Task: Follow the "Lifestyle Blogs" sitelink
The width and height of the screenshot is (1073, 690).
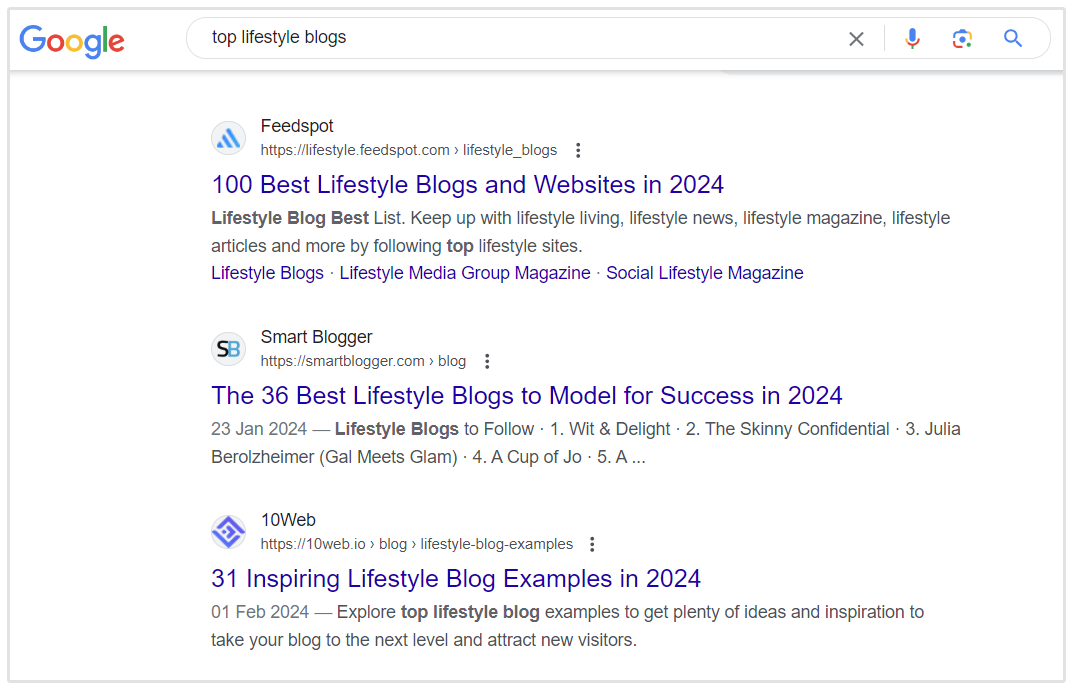Action: pos(267,273)
